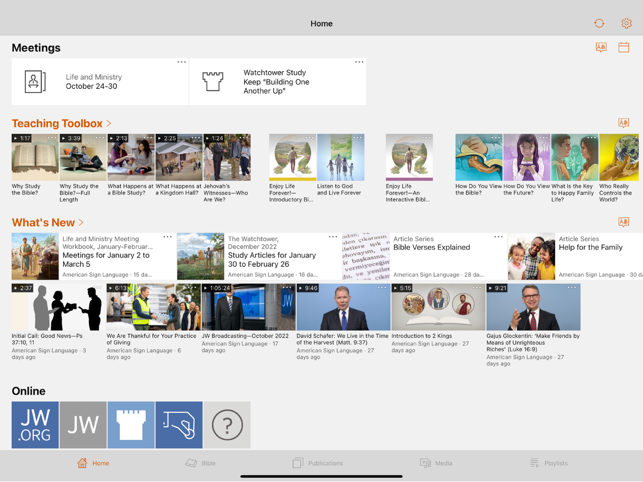
Task: Open the sign language hand tile
Action: point(179,425)
